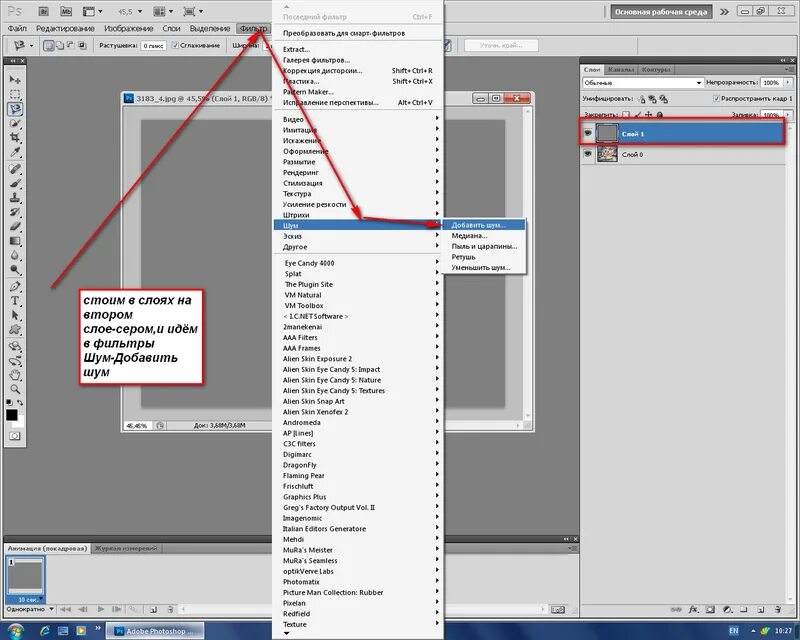Select the Crop tool
Image resolution: width=800 pixels, height=640 pixels.
point(15,137)
